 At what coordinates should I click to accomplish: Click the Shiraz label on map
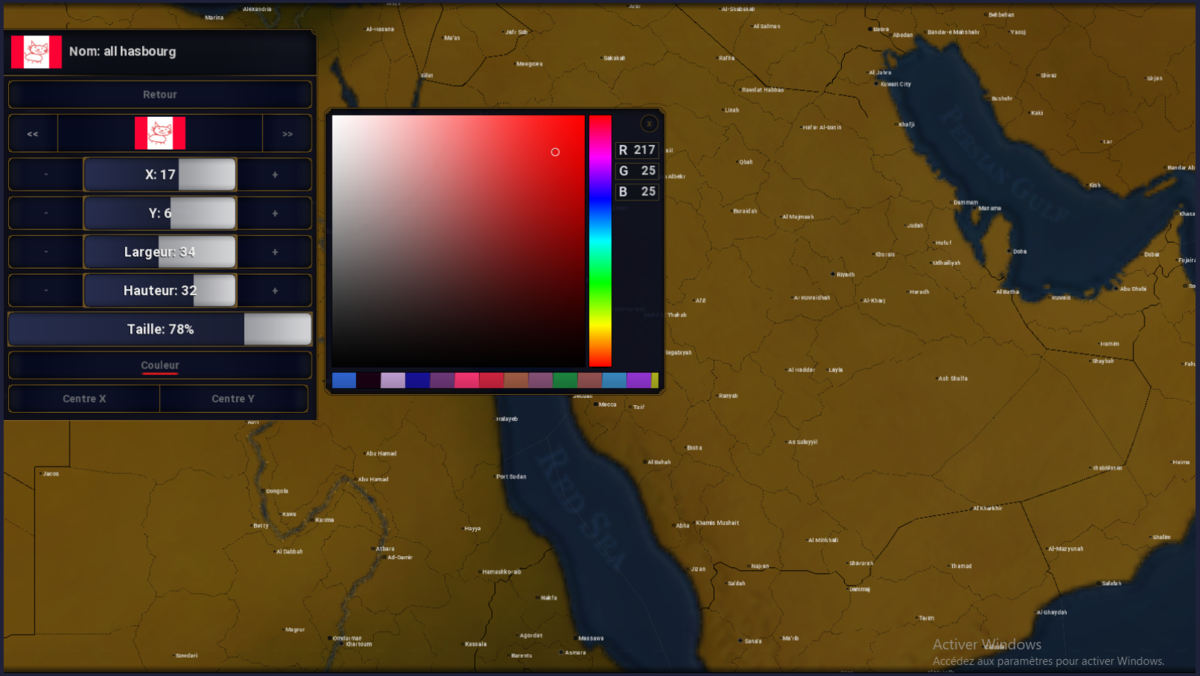point(1048,75)
